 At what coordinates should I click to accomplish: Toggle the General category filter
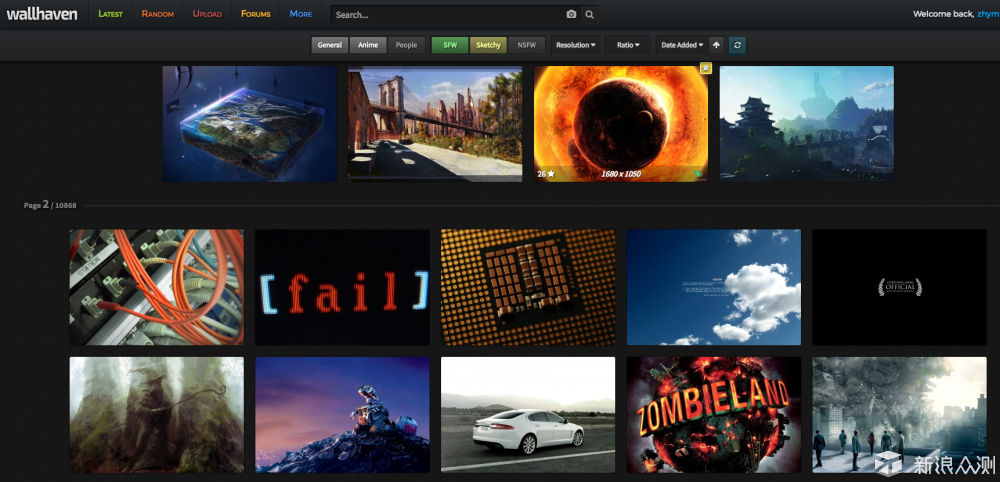(x=330, y=45)
